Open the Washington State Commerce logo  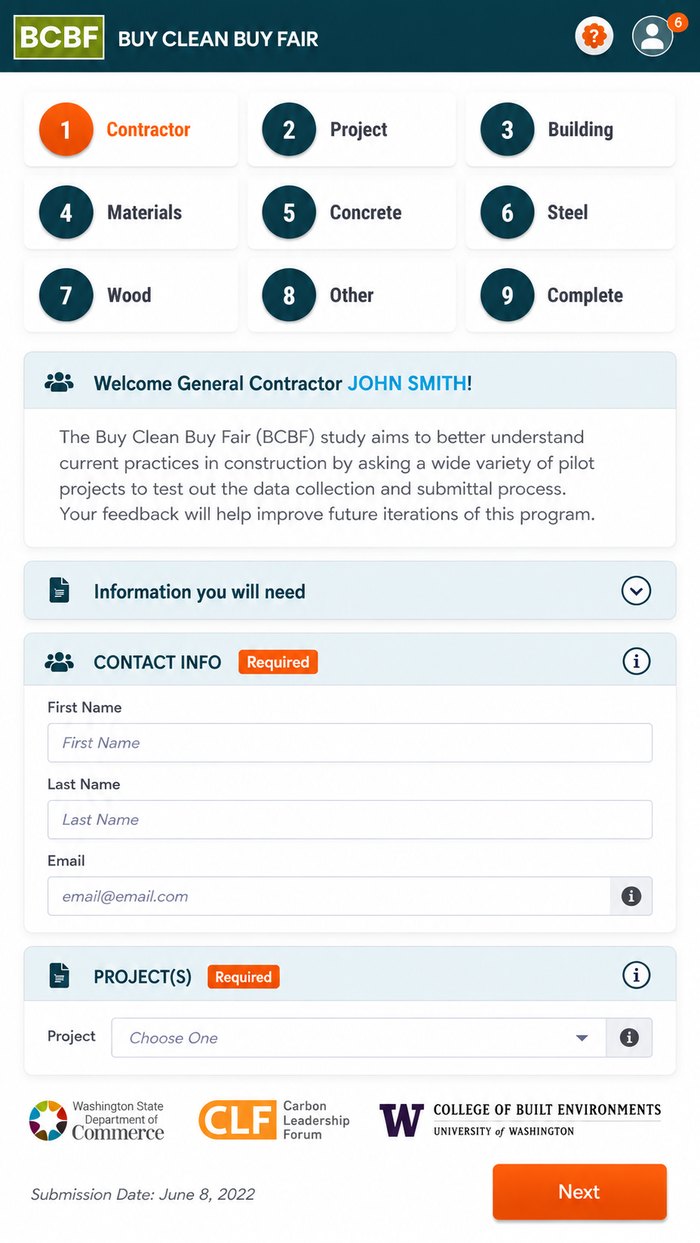point(96,1120)
